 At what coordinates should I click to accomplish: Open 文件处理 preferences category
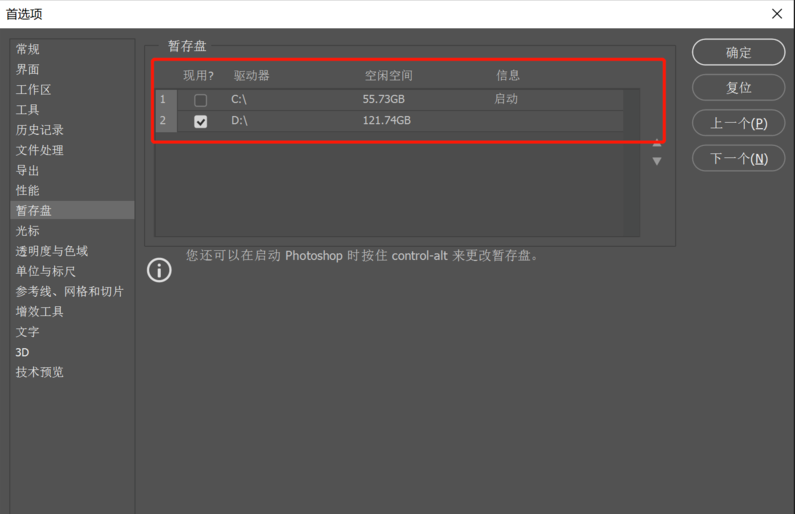pyautogui.click(x=40, y=150)
